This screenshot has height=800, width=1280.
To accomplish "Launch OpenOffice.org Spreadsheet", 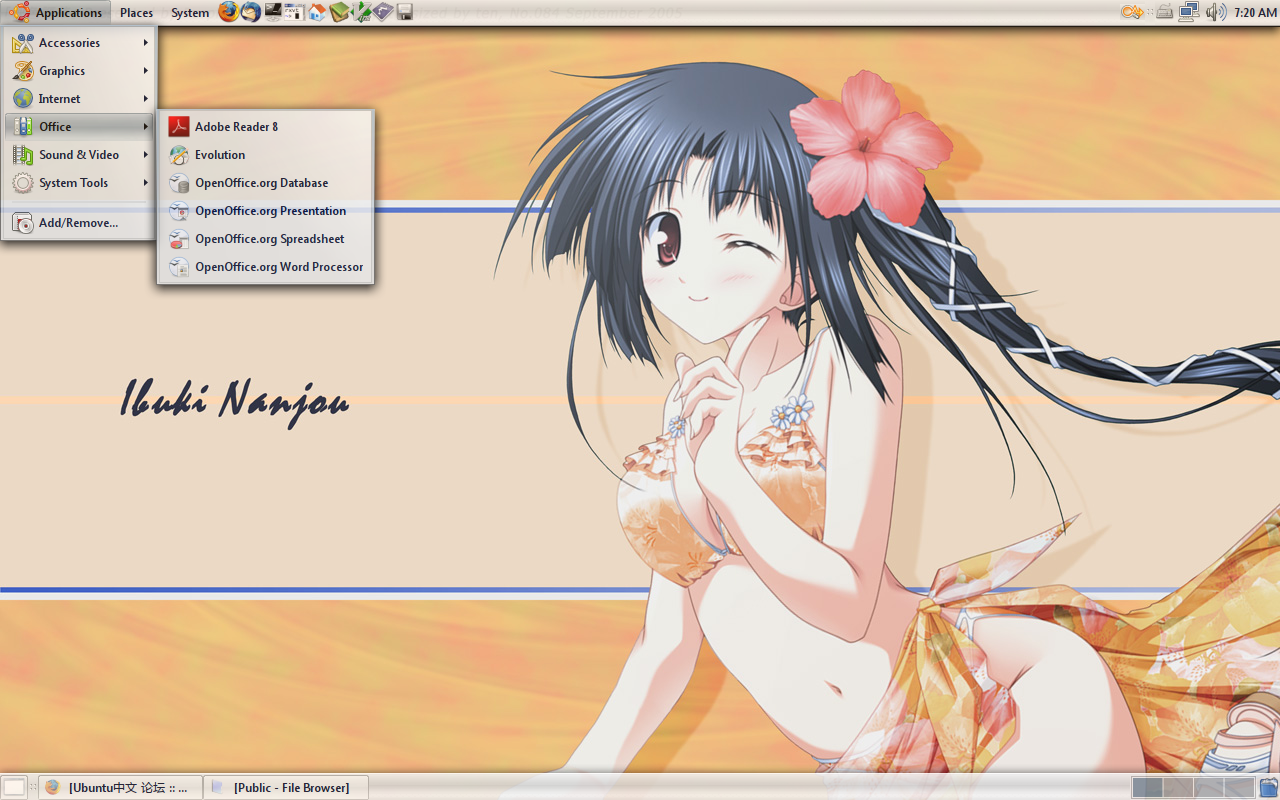I will [x=266, y=239].
